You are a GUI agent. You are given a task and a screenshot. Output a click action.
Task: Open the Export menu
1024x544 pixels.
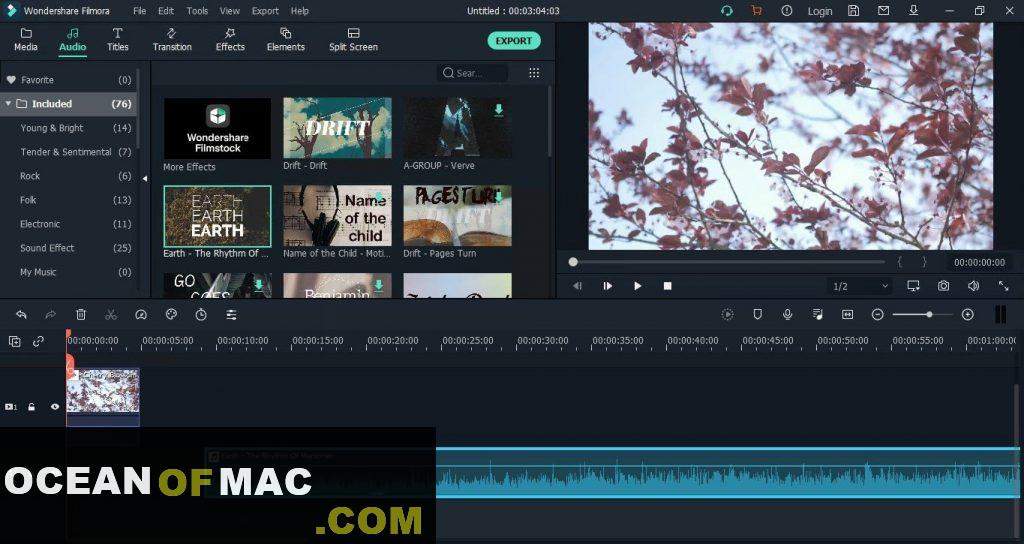click(x=265, y=11)
